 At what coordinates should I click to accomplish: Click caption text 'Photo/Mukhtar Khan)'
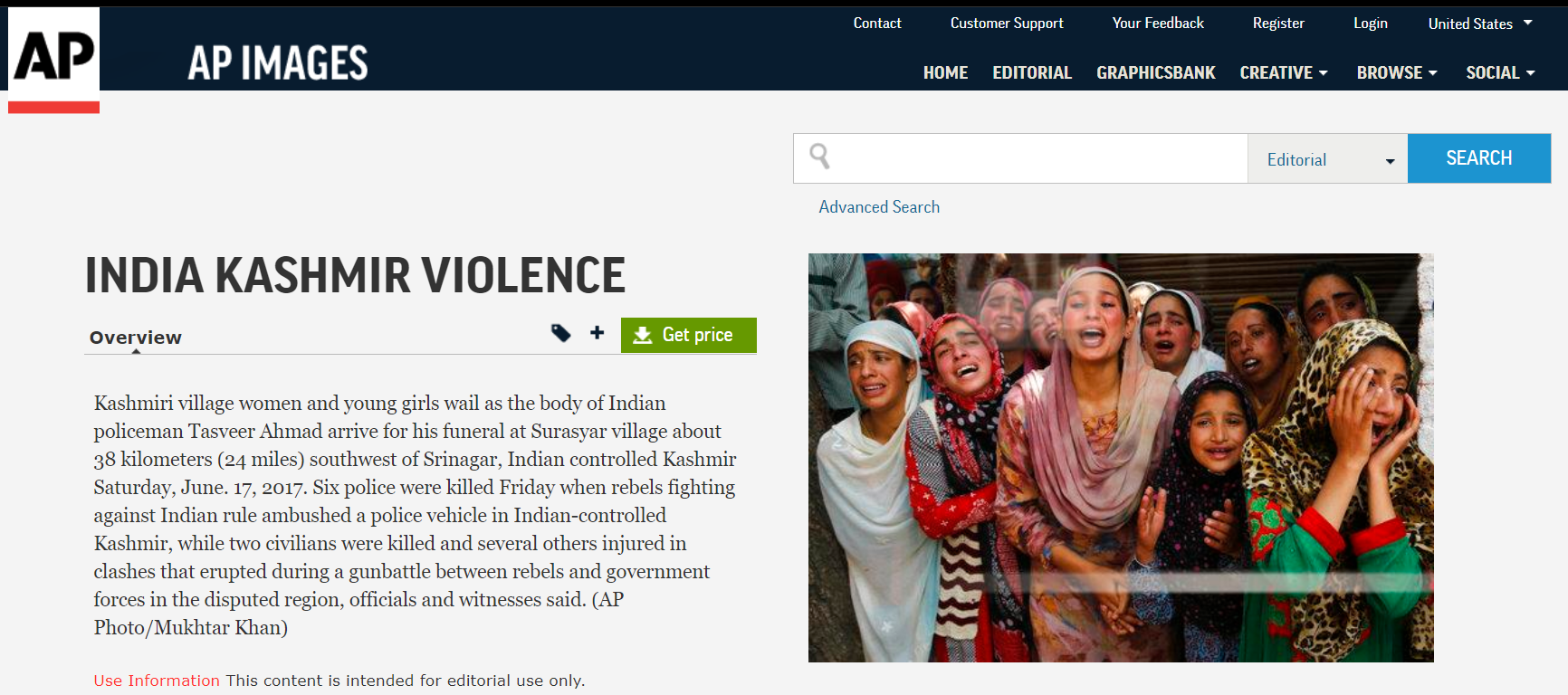pyautogui.click(x=191, y=627)
